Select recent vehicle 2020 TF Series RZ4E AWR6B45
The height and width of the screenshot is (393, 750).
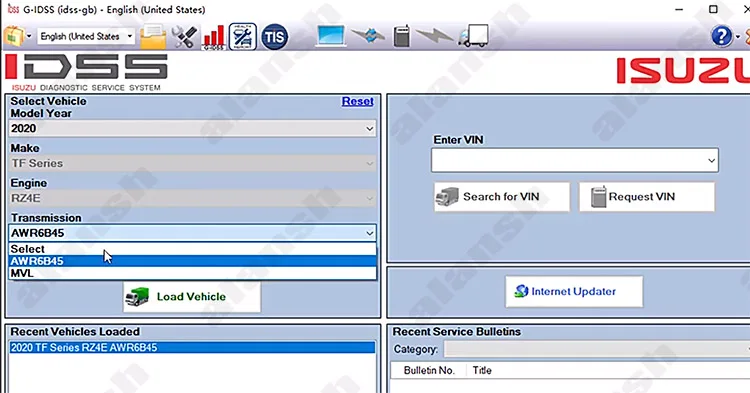point(192,348)
